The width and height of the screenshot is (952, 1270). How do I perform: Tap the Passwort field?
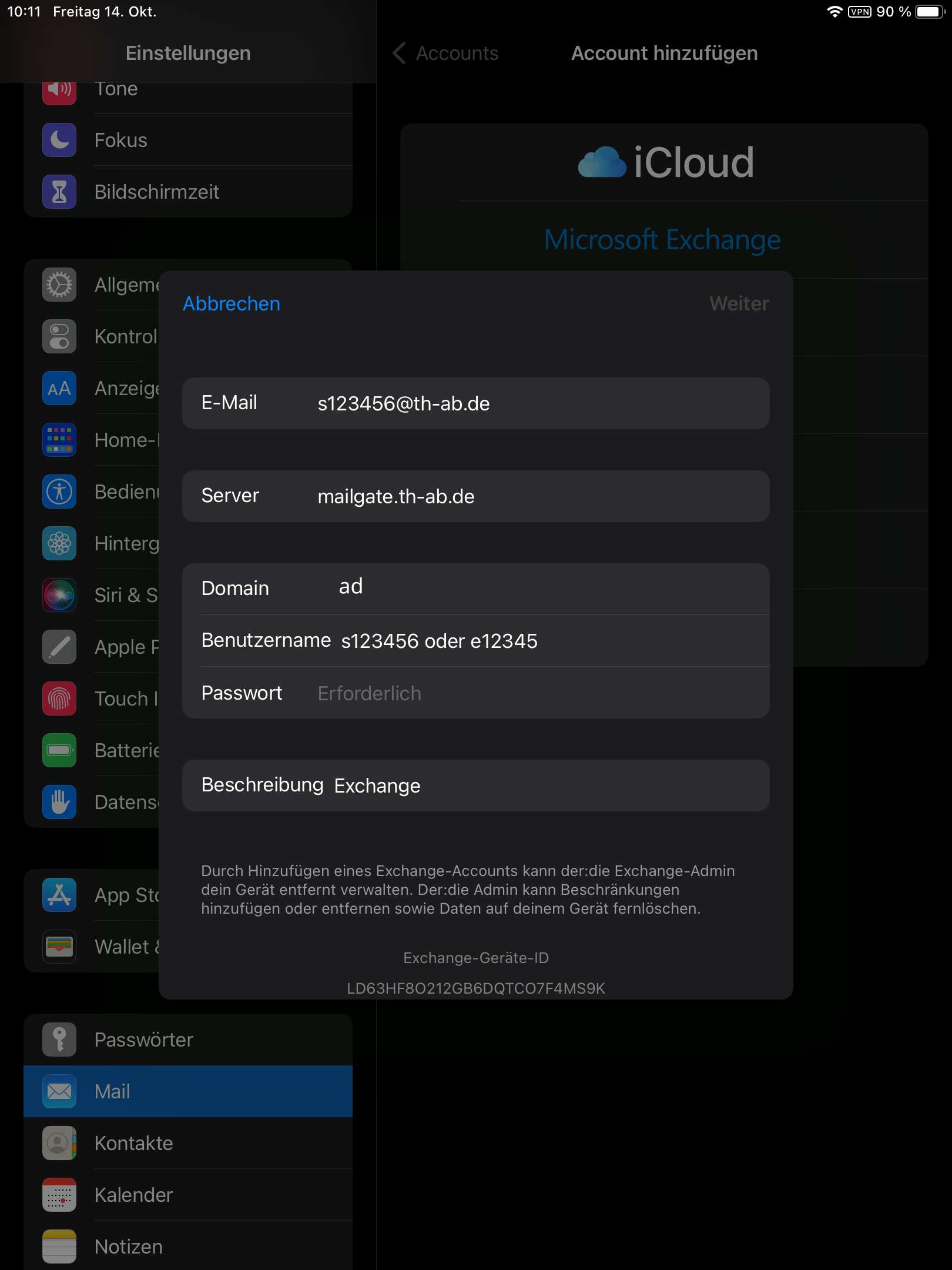pos(476,693)
